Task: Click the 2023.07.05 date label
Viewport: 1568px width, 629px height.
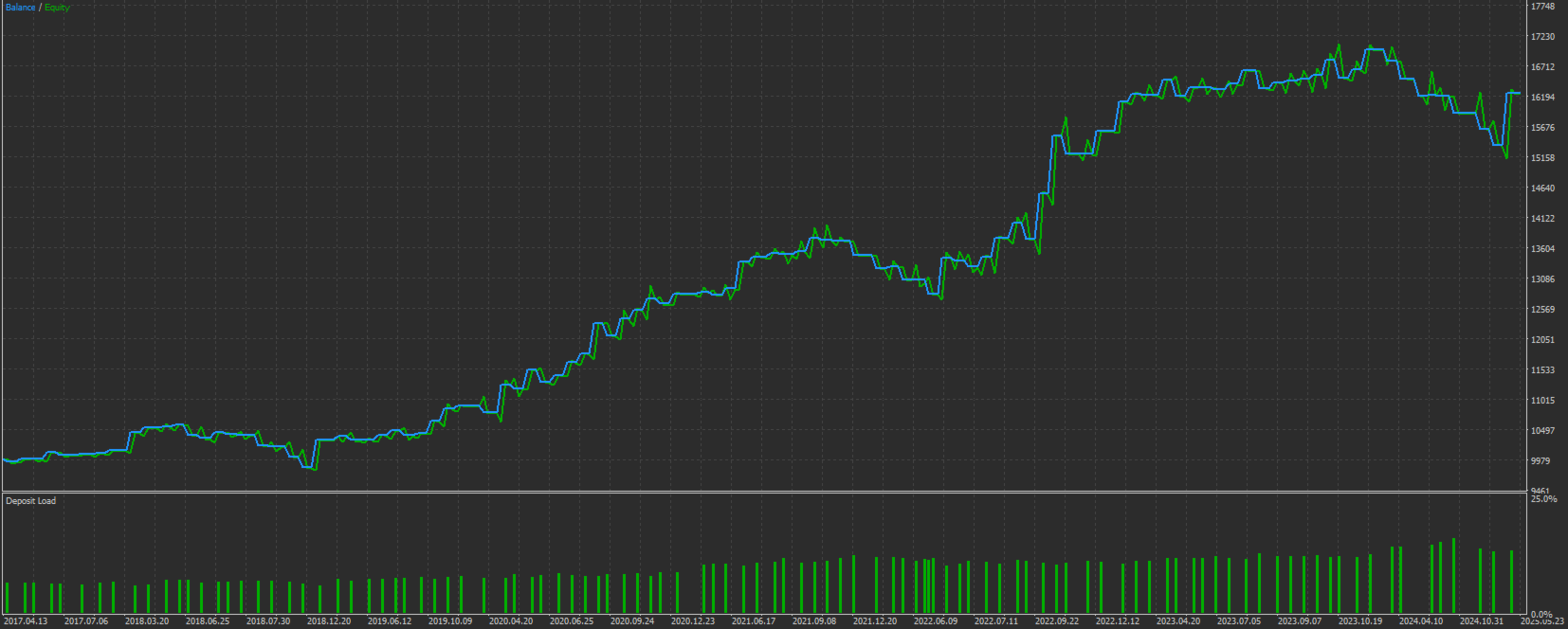Action: [x=1239, y=621]
